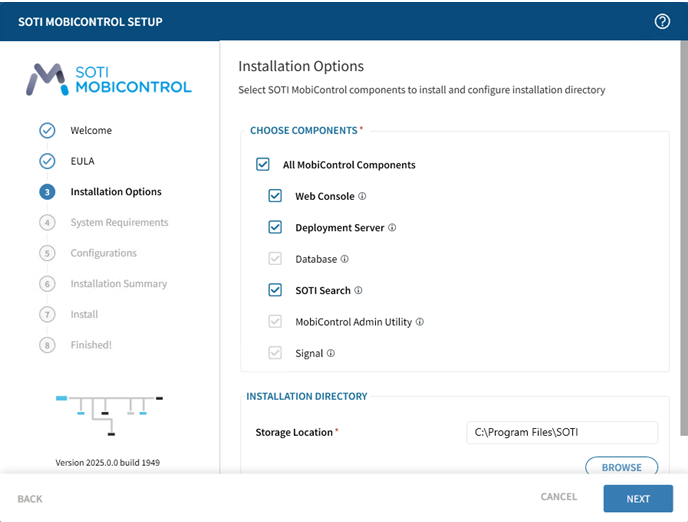Viewport: 688px width, 522px height.
Task: Click the Welcome step checkmark icon
Action: click(47, 130)
